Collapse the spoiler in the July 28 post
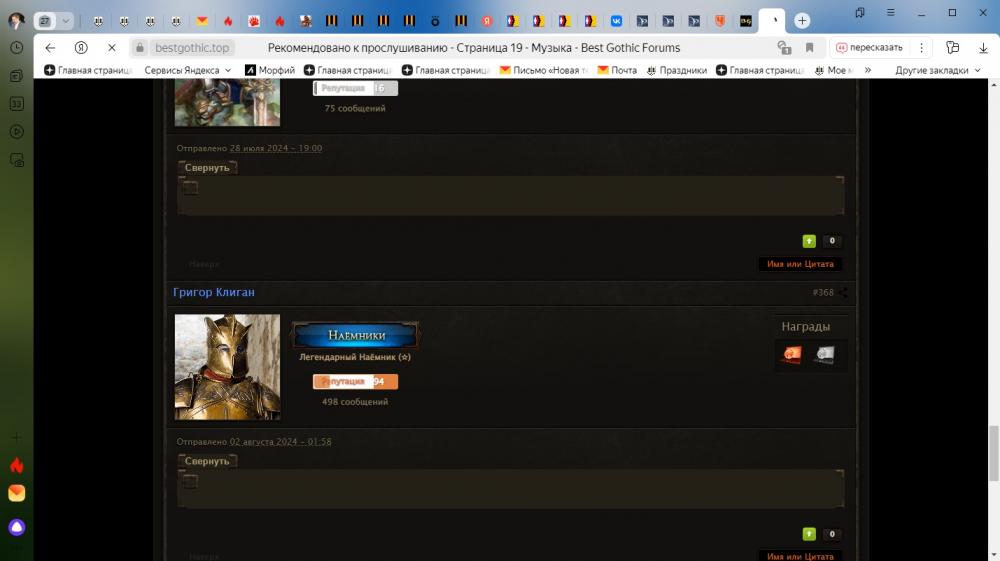The width and height of the screenshot is (1000, 561). (x=207, y=168)
